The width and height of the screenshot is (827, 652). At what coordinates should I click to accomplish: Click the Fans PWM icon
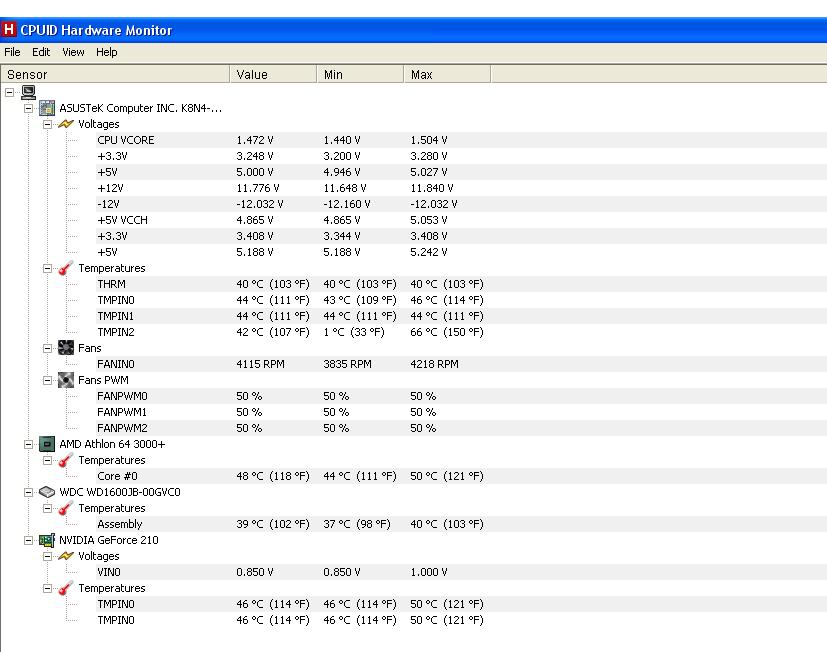tap(66, 380)
